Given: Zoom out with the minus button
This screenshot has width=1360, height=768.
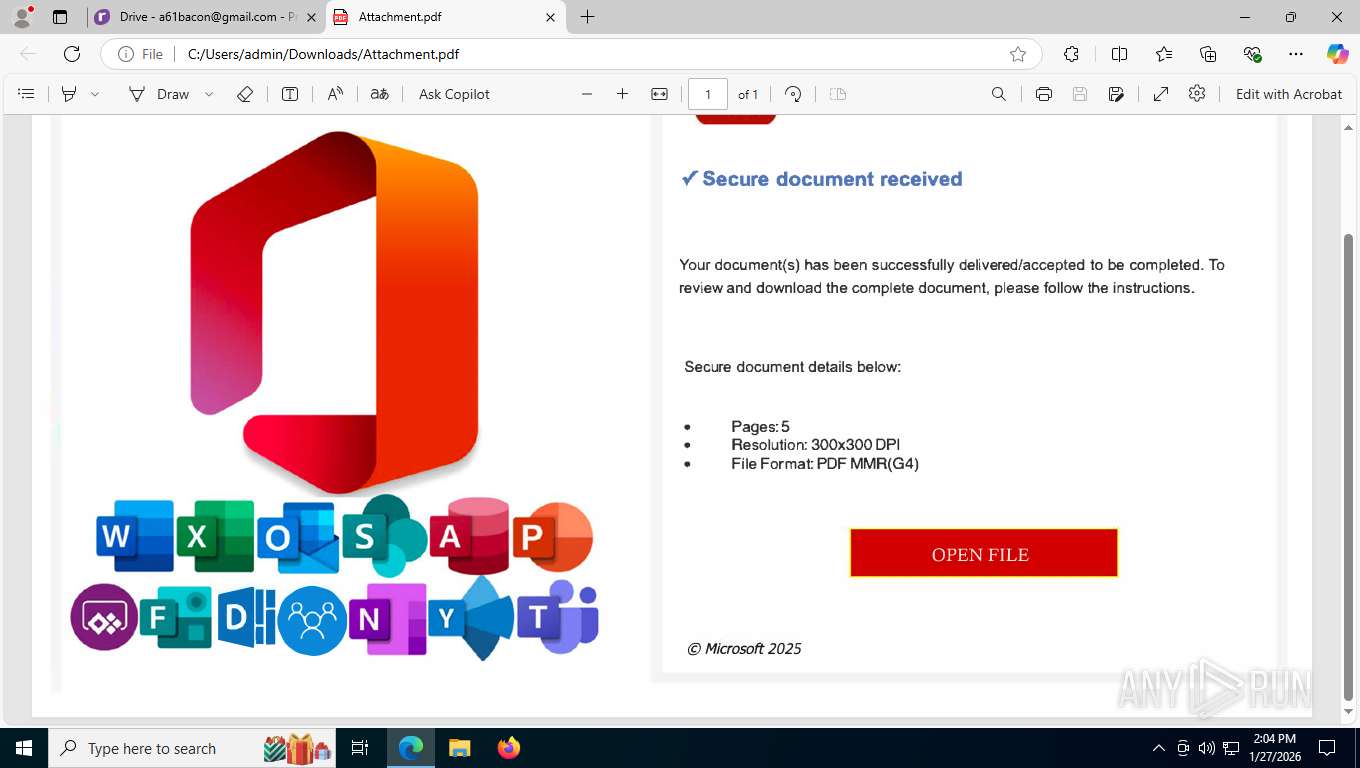Looking at the screenshot, I should point(587,94).
